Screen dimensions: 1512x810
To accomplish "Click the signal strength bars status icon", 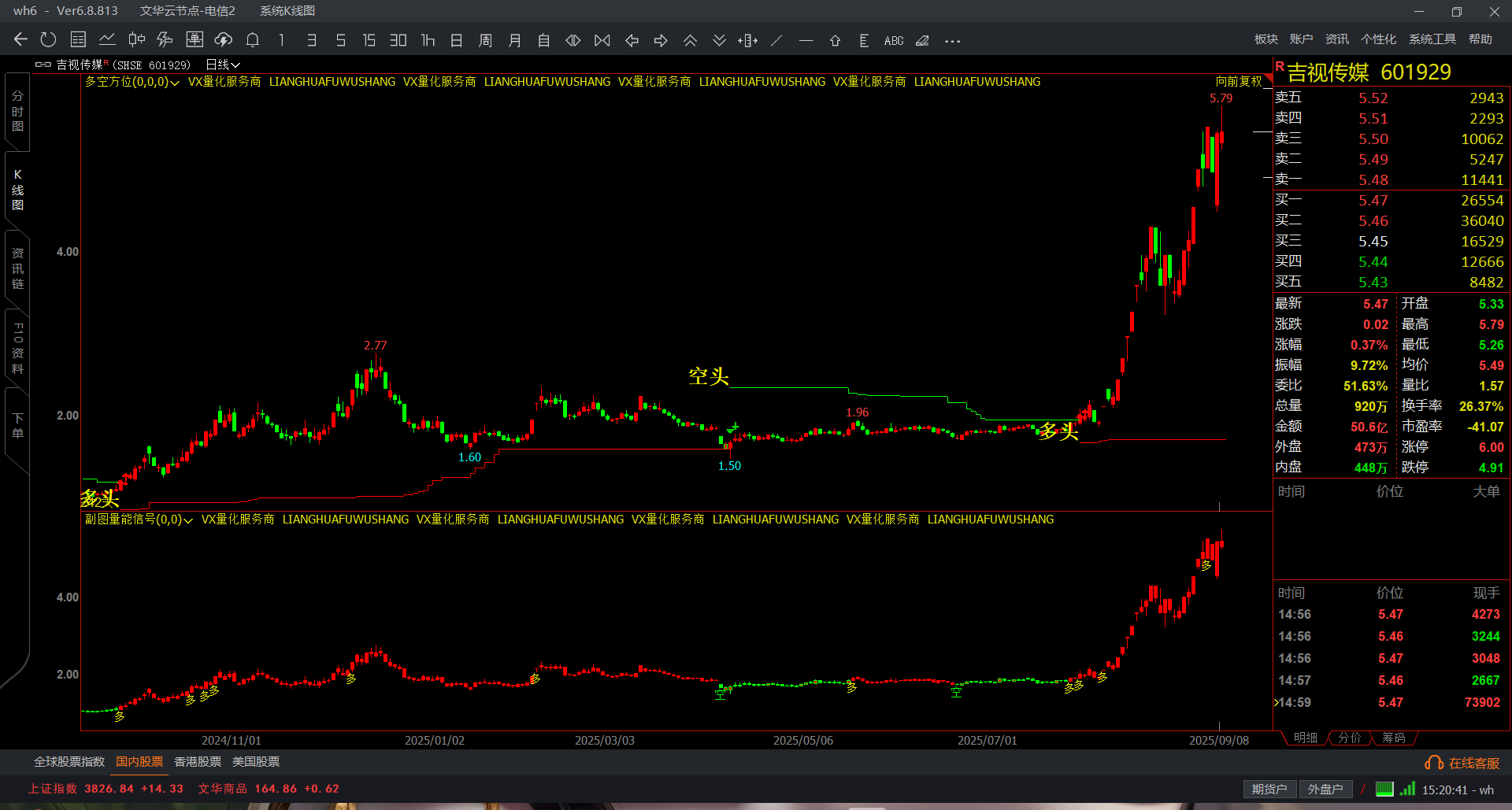I will pos(1408,789).
